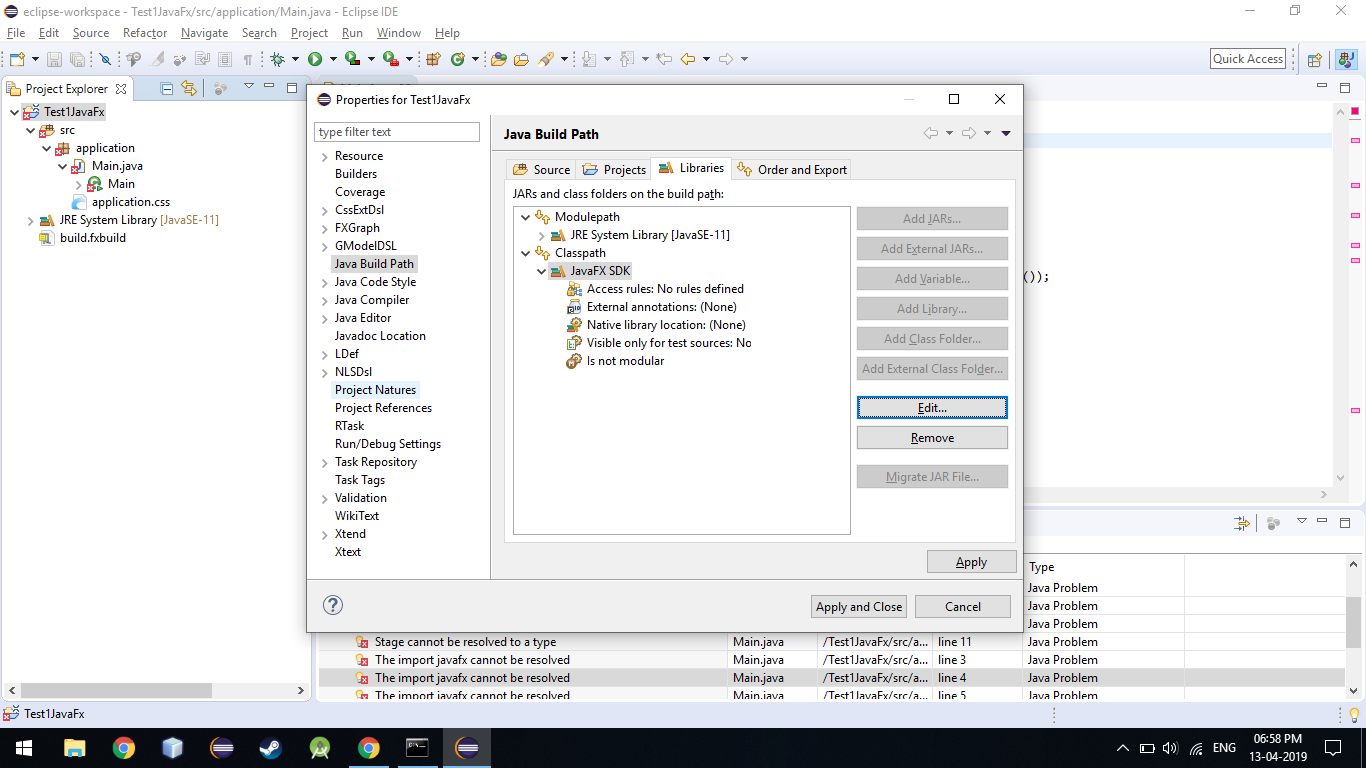Click Remove to delete JavaFX SDK library
Viewport: 1366px width, 768px height.
(932, 438)
